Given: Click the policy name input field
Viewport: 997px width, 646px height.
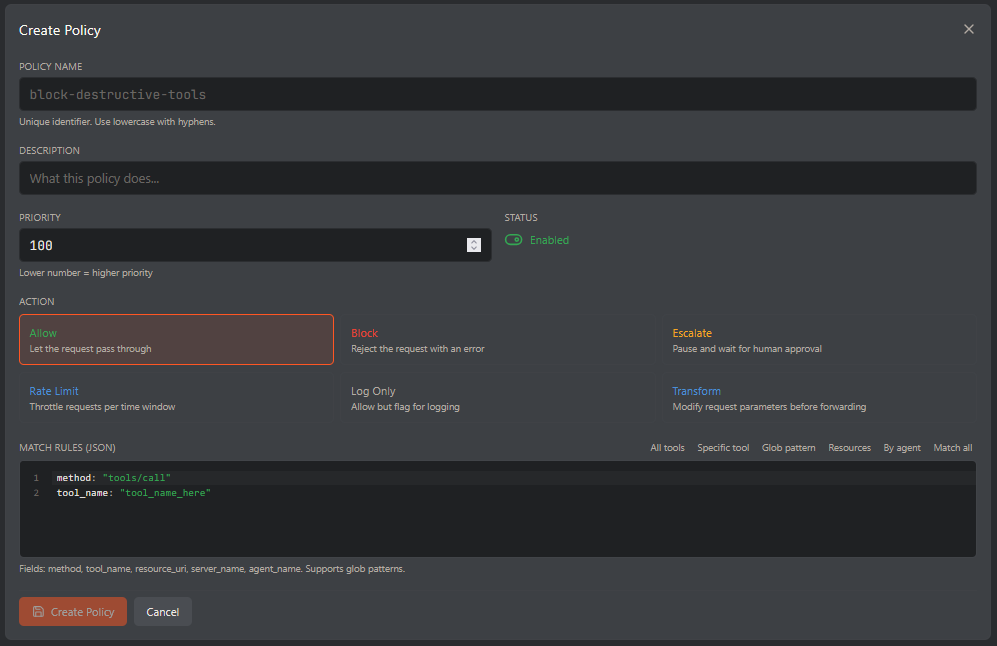Looking at the screenshot, I should click(x=497, y=93).
